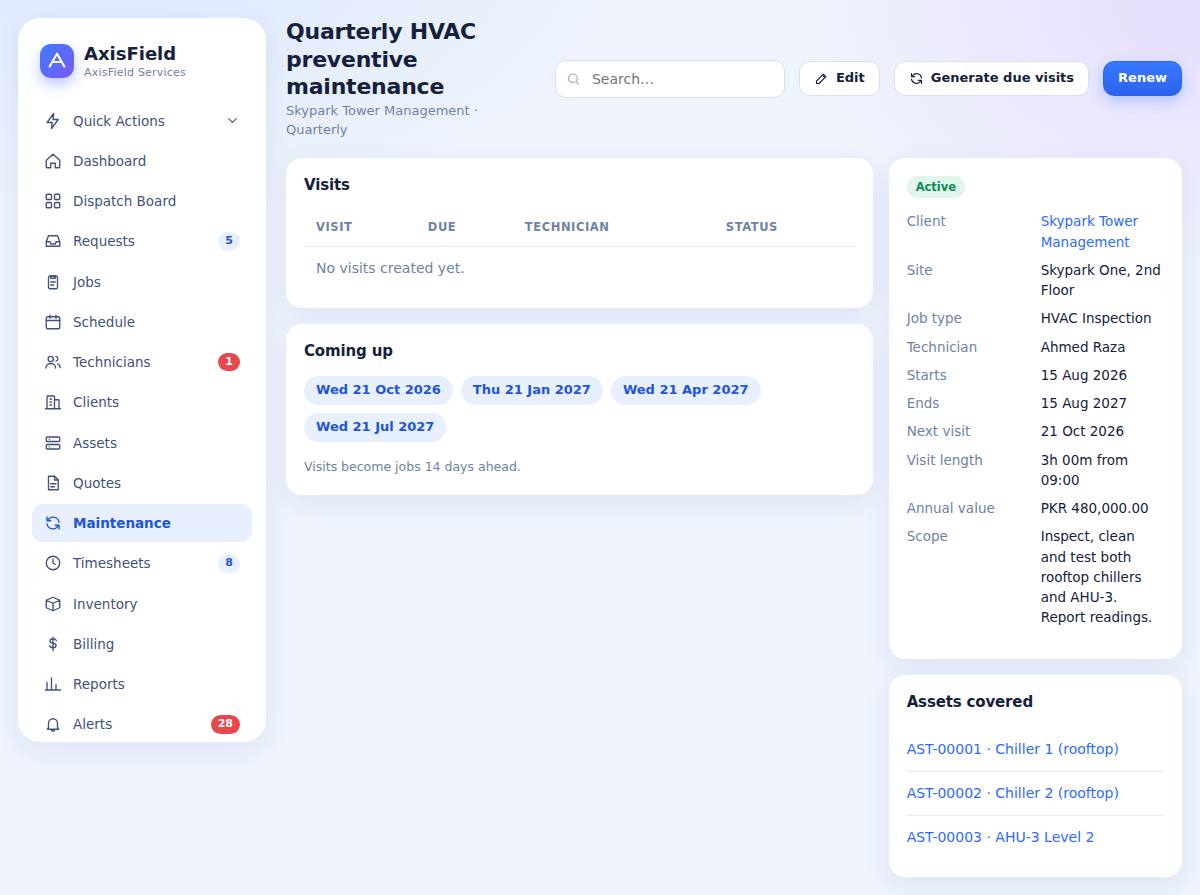Viewport: 1200px width, 895px height.
Task: Click the Active status badge
Action: [936, 187]
